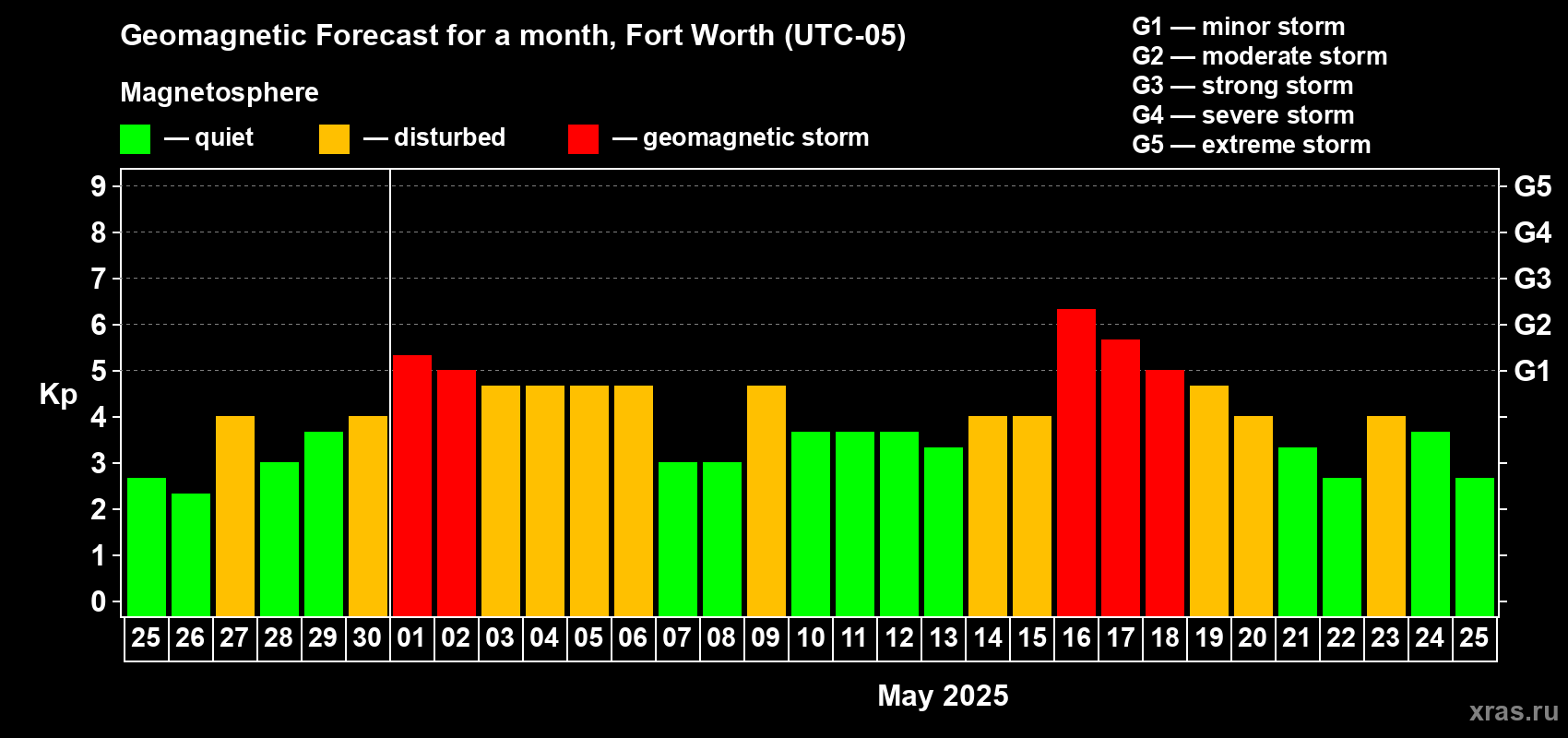Click the Kp value 0 tick label
Viewport: 1568px width, 738px height.
click(99, 601)
